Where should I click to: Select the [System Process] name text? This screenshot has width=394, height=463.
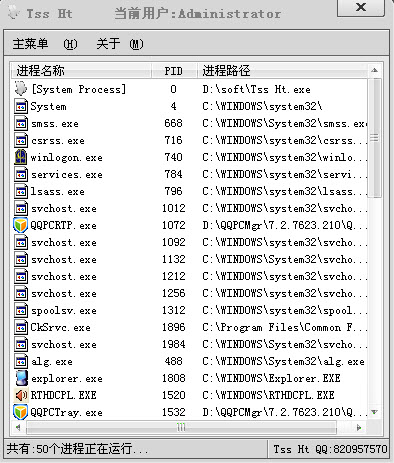[x=79, y=89]
